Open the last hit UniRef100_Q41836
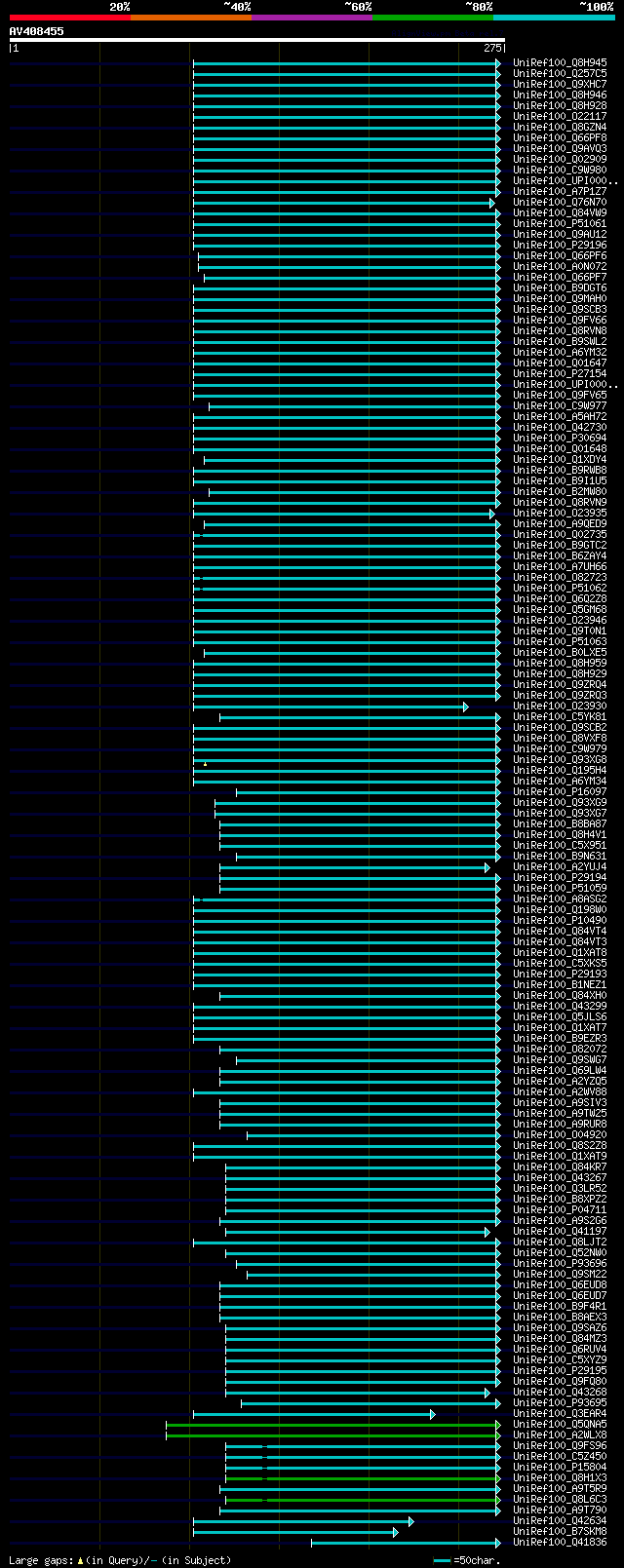This screenshot has height=1568, width=624. point(560,1543)
